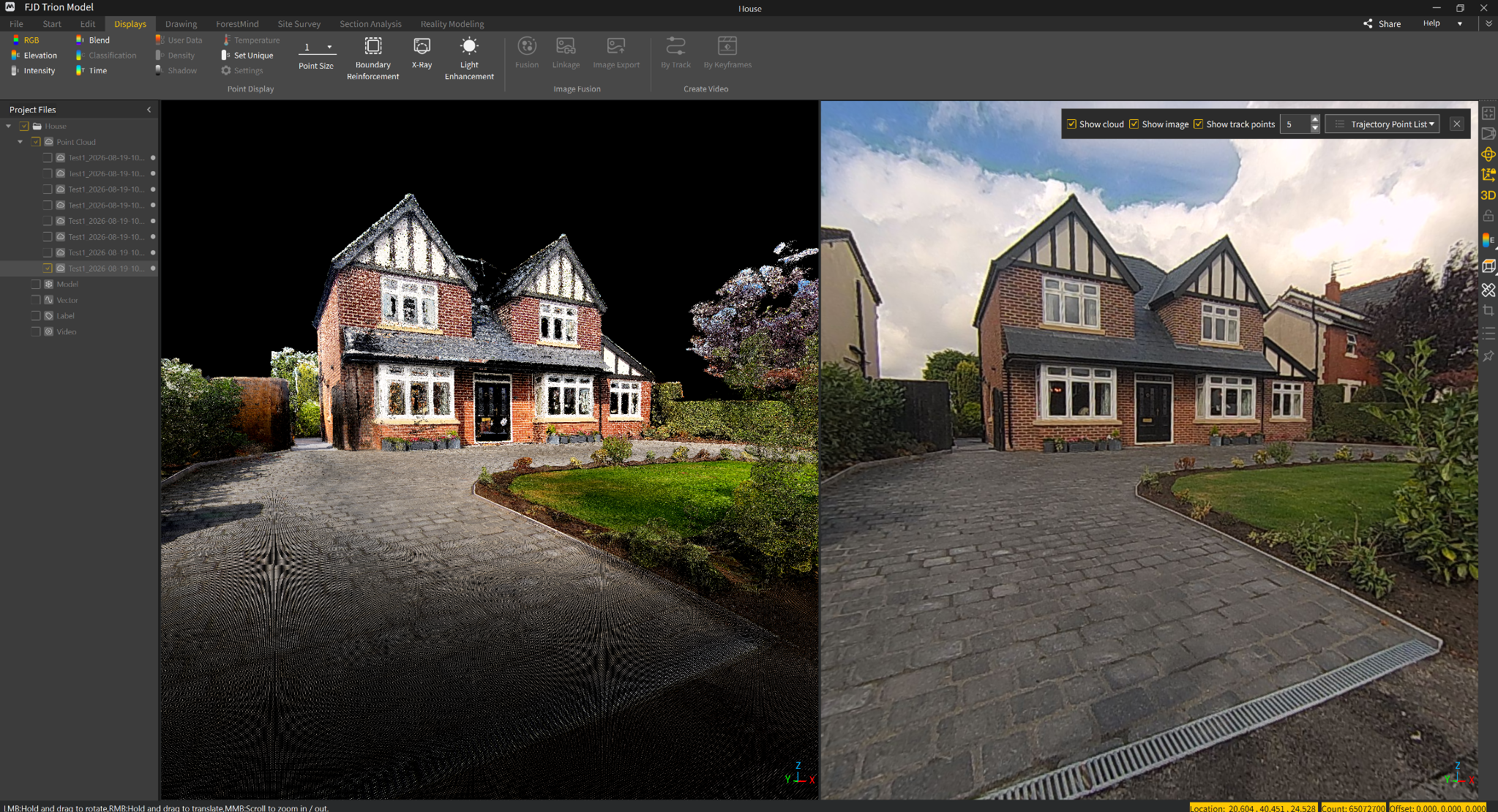Collapse the ribbon with double chevron

tap(1488, 23)
